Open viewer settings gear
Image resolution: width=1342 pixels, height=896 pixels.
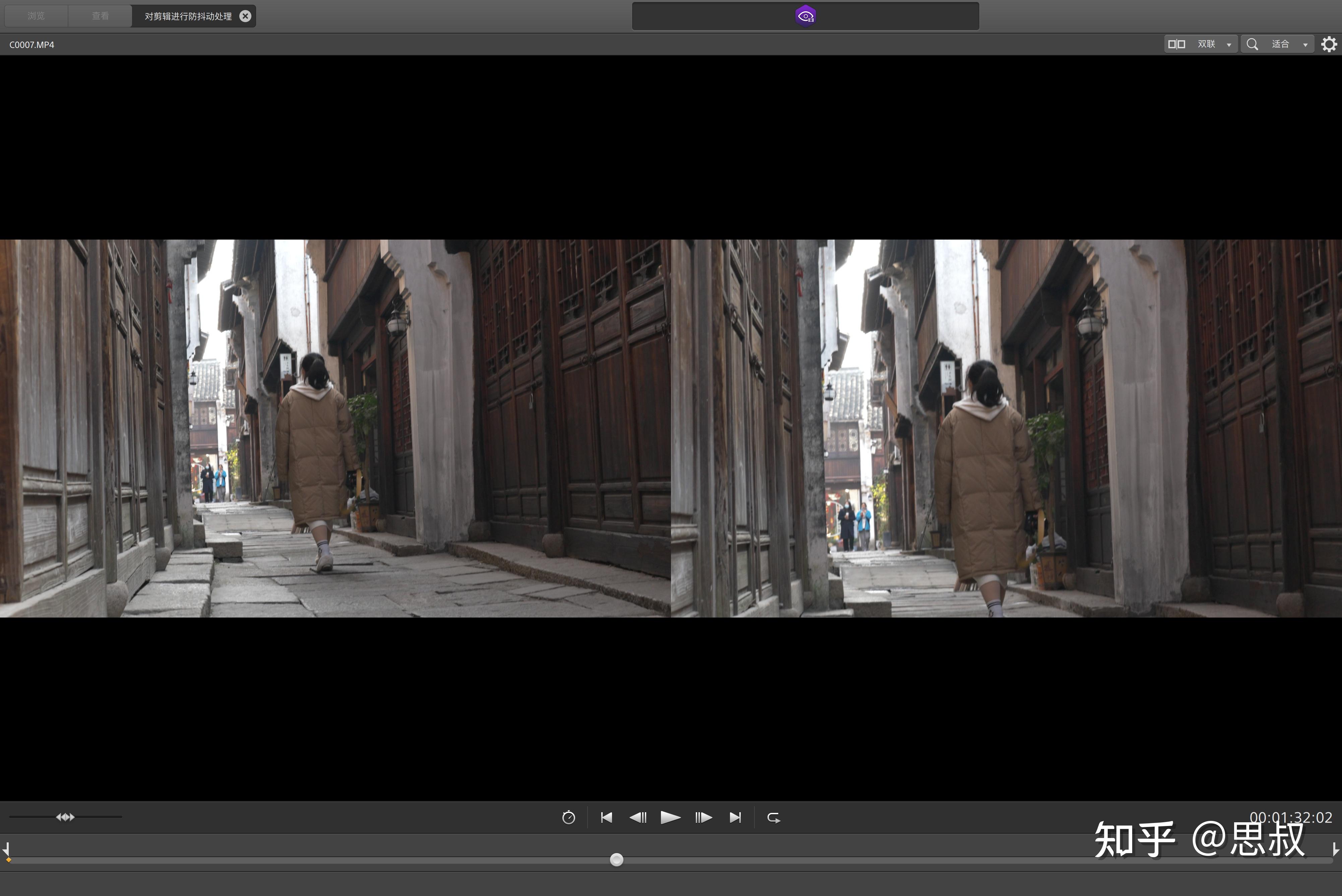(1329, 44)
